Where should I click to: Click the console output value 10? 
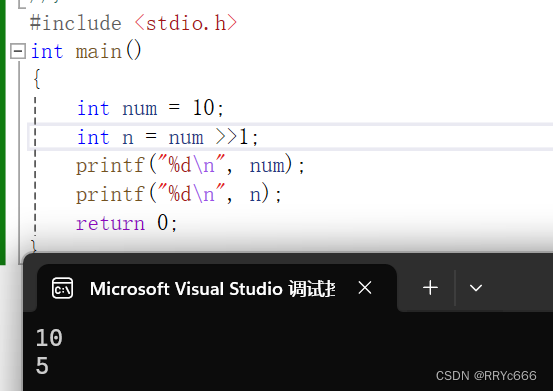[49, 338]
